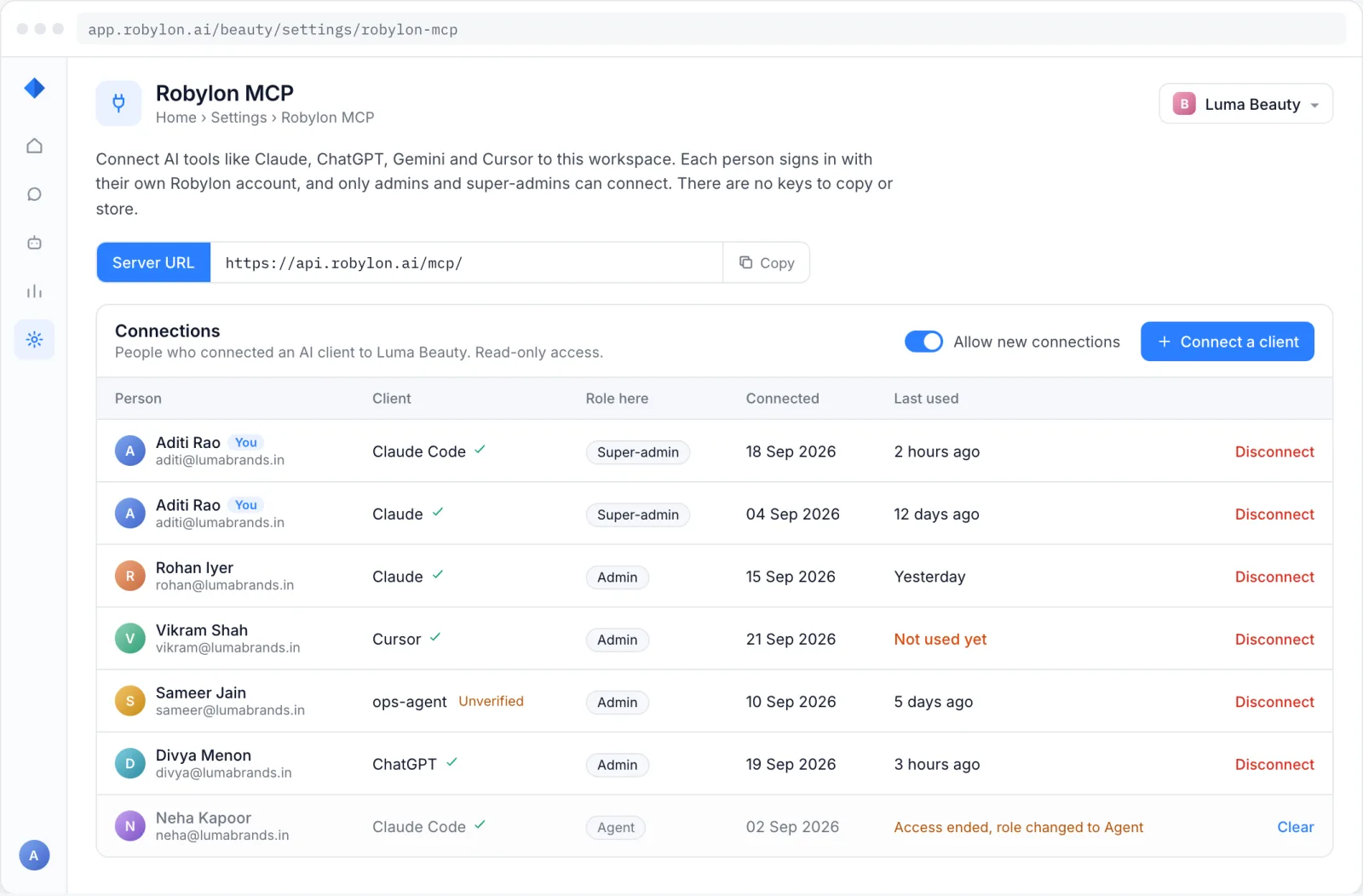
Task: Go to Home in the breadcrumb
Action: click(176, 118)
